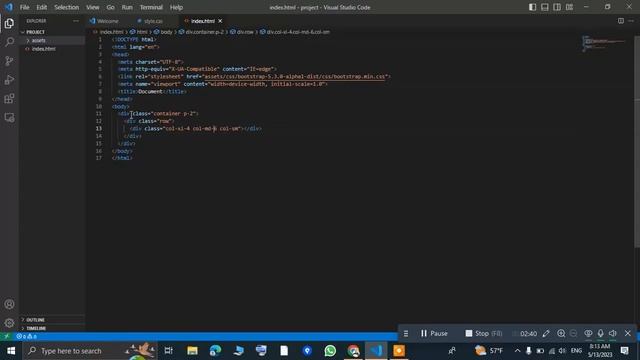Click the div.row breadcrumb
The width and height of the screenshot is (640, 360).
coord(242,32)
